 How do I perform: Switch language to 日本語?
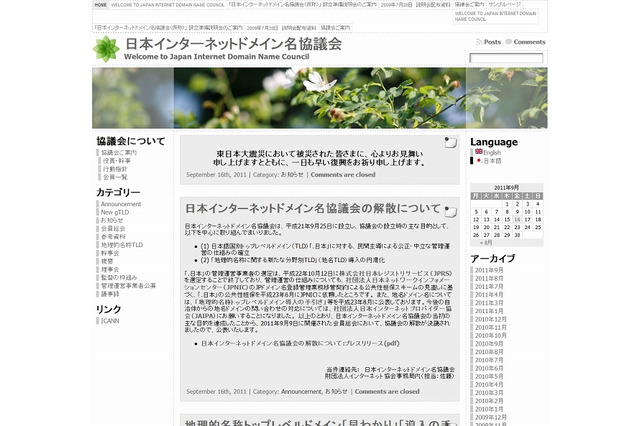[x=492, y=161]
